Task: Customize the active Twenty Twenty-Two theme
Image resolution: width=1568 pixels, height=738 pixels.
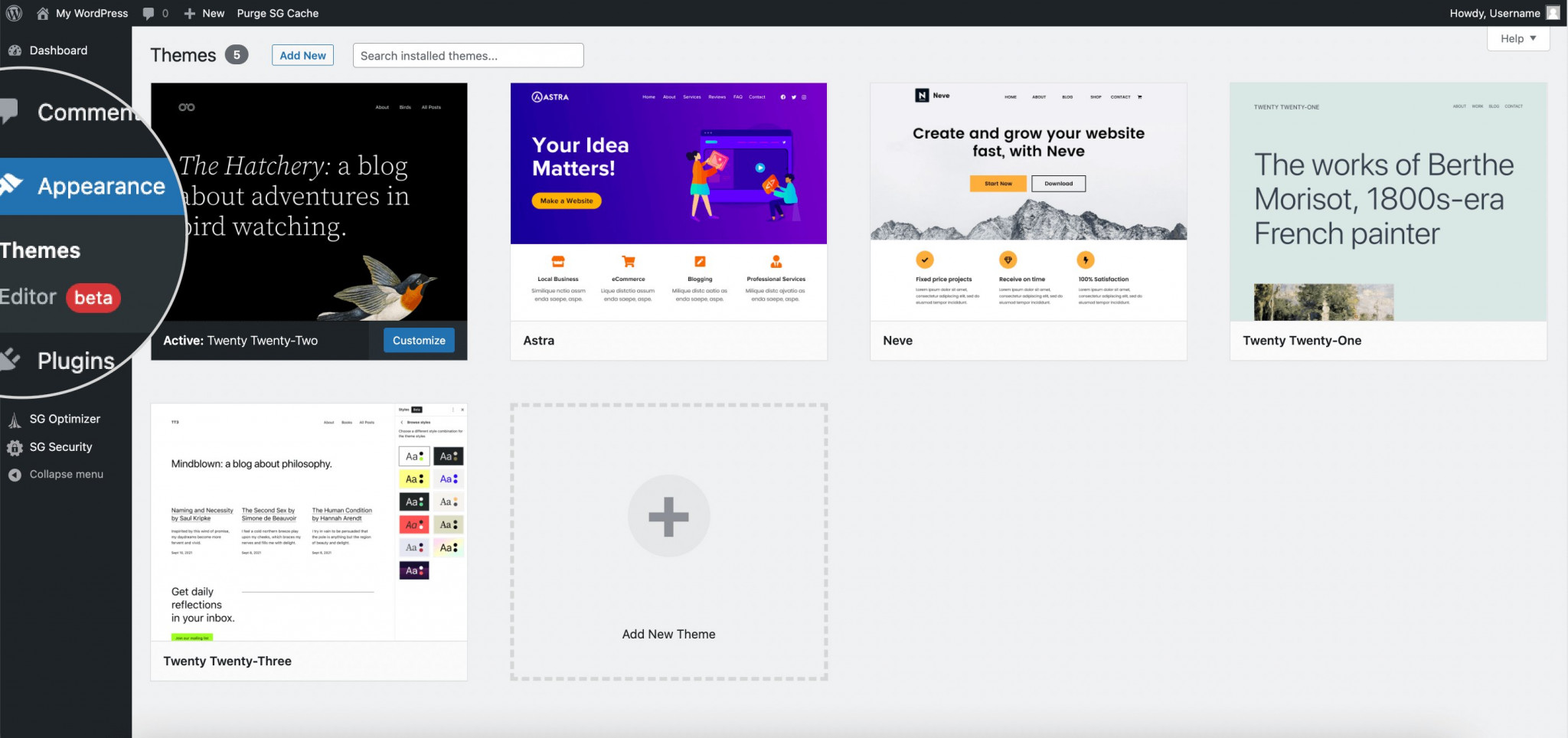Action: click(x=419, y=341)
